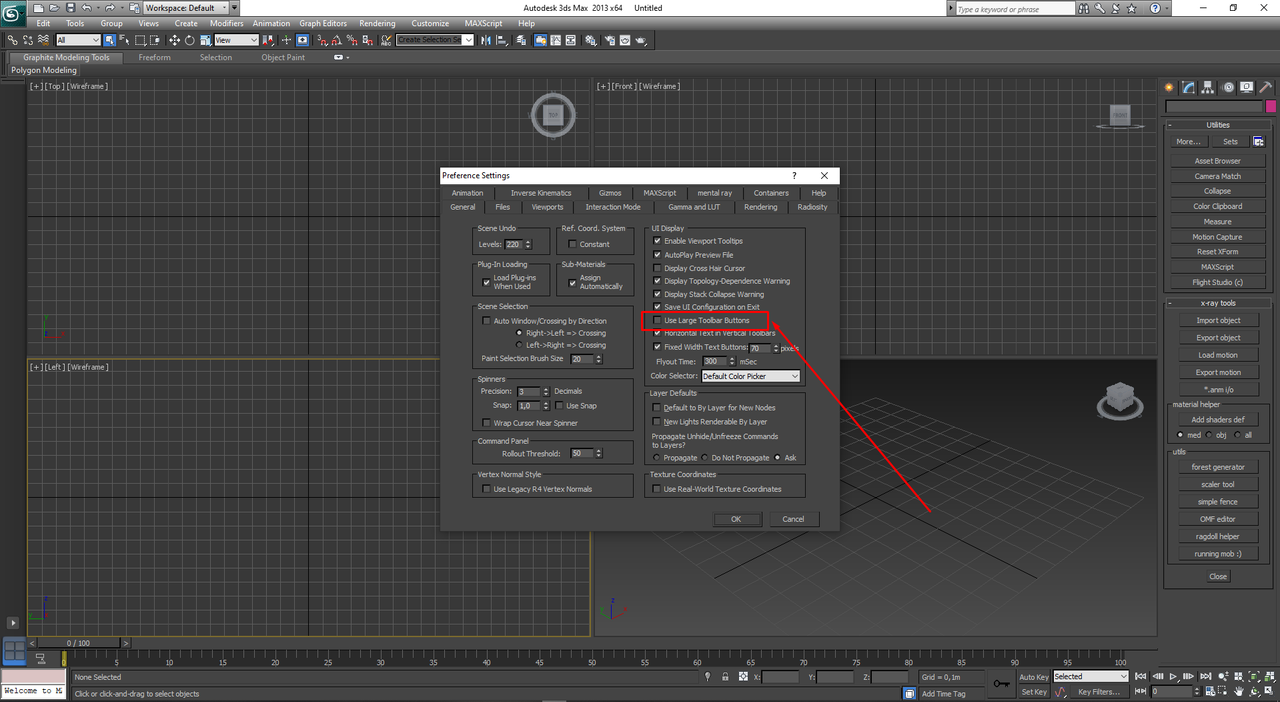The image size is (1280, 702).
Task: Click the Select and Rotate tool
Action: tap(189, 40)
